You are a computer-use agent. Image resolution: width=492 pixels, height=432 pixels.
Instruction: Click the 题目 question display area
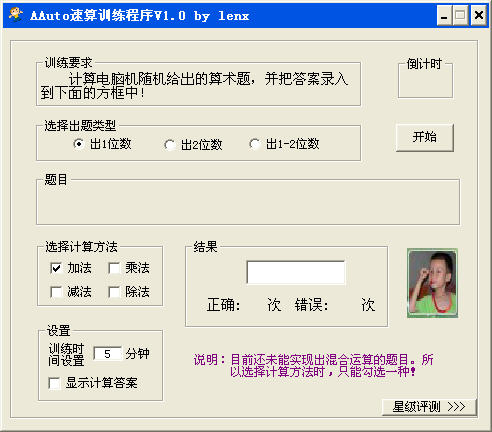point(248,202)
